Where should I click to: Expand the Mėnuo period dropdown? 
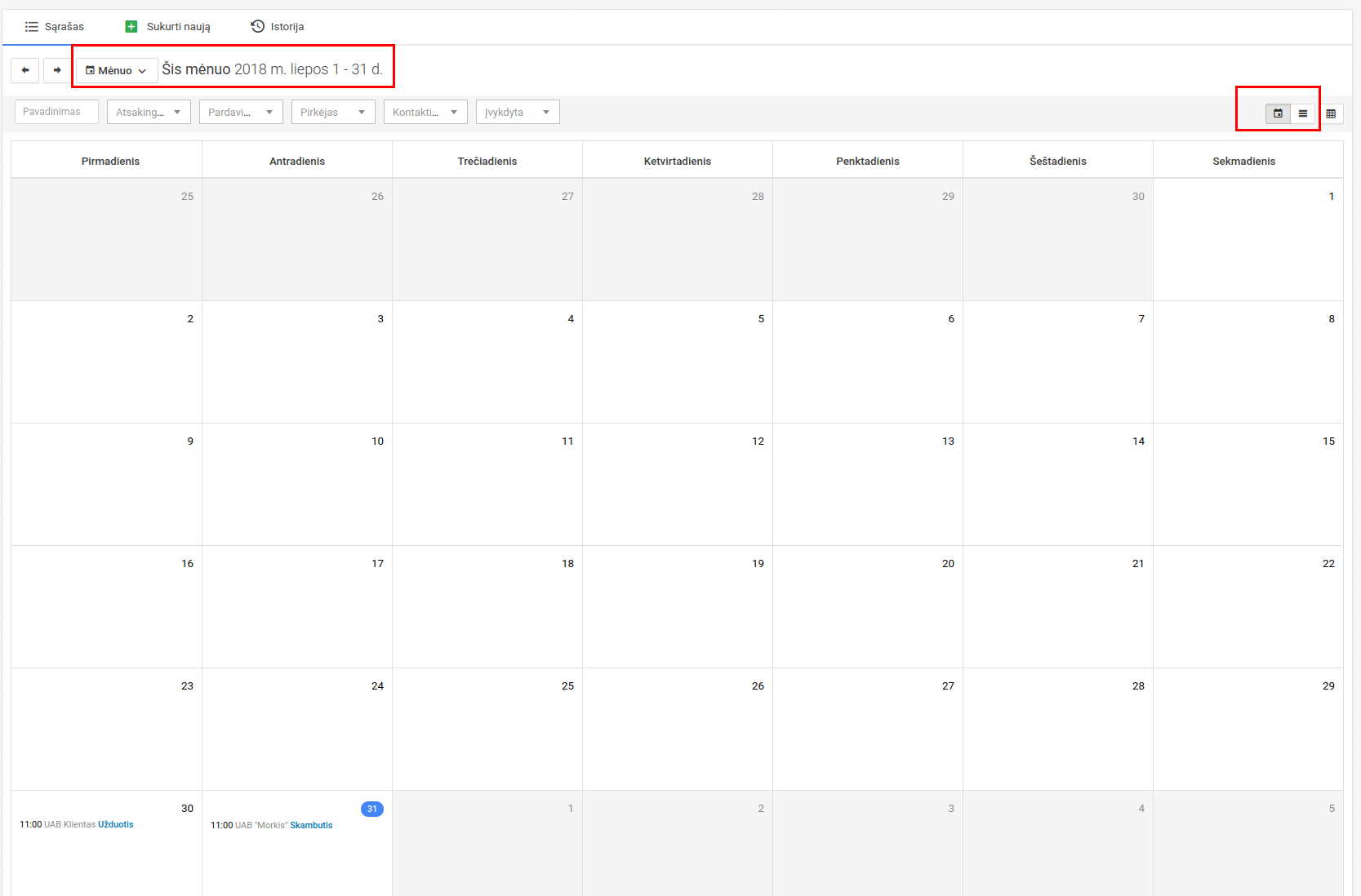pyautogui.click(x=116, y=71)
